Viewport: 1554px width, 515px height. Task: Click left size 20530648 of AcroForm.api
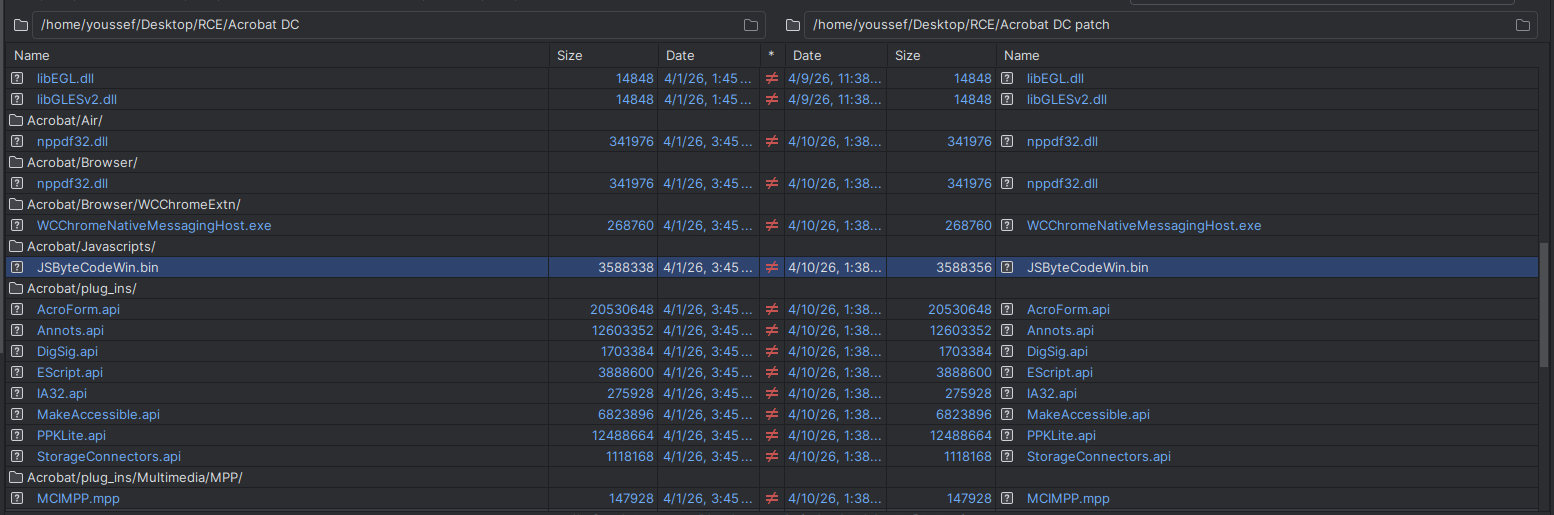(x=622, y=309)
